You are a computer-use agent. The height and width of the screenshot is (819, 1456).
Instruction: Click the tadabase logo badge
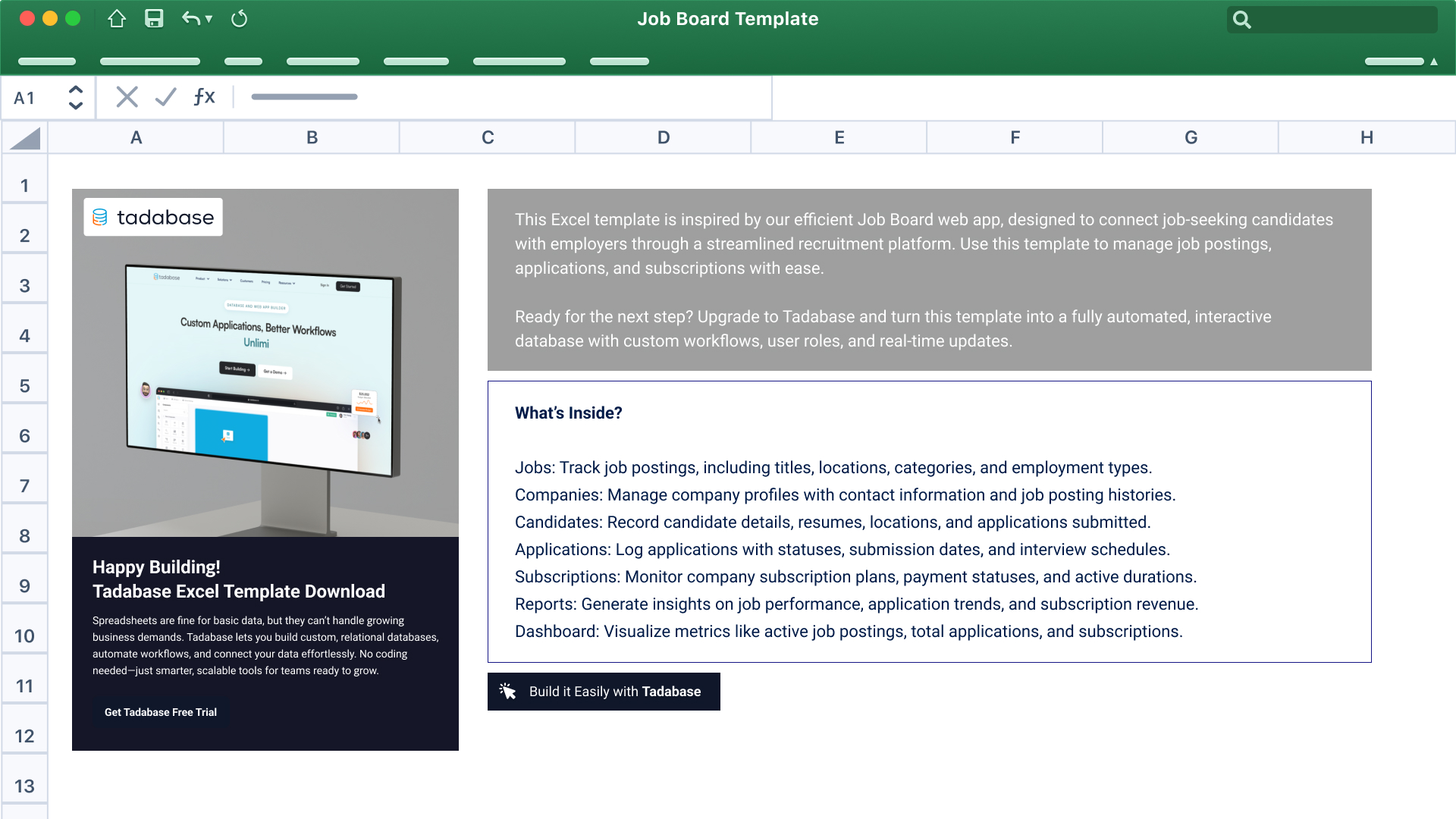point(153,217)
